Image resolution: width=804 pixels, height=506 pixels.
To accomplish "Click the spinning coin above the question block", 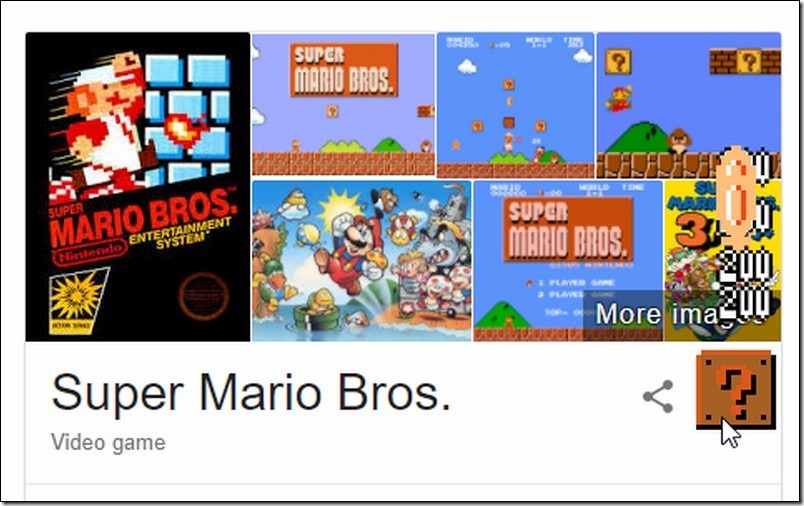I will pos(736,195).
